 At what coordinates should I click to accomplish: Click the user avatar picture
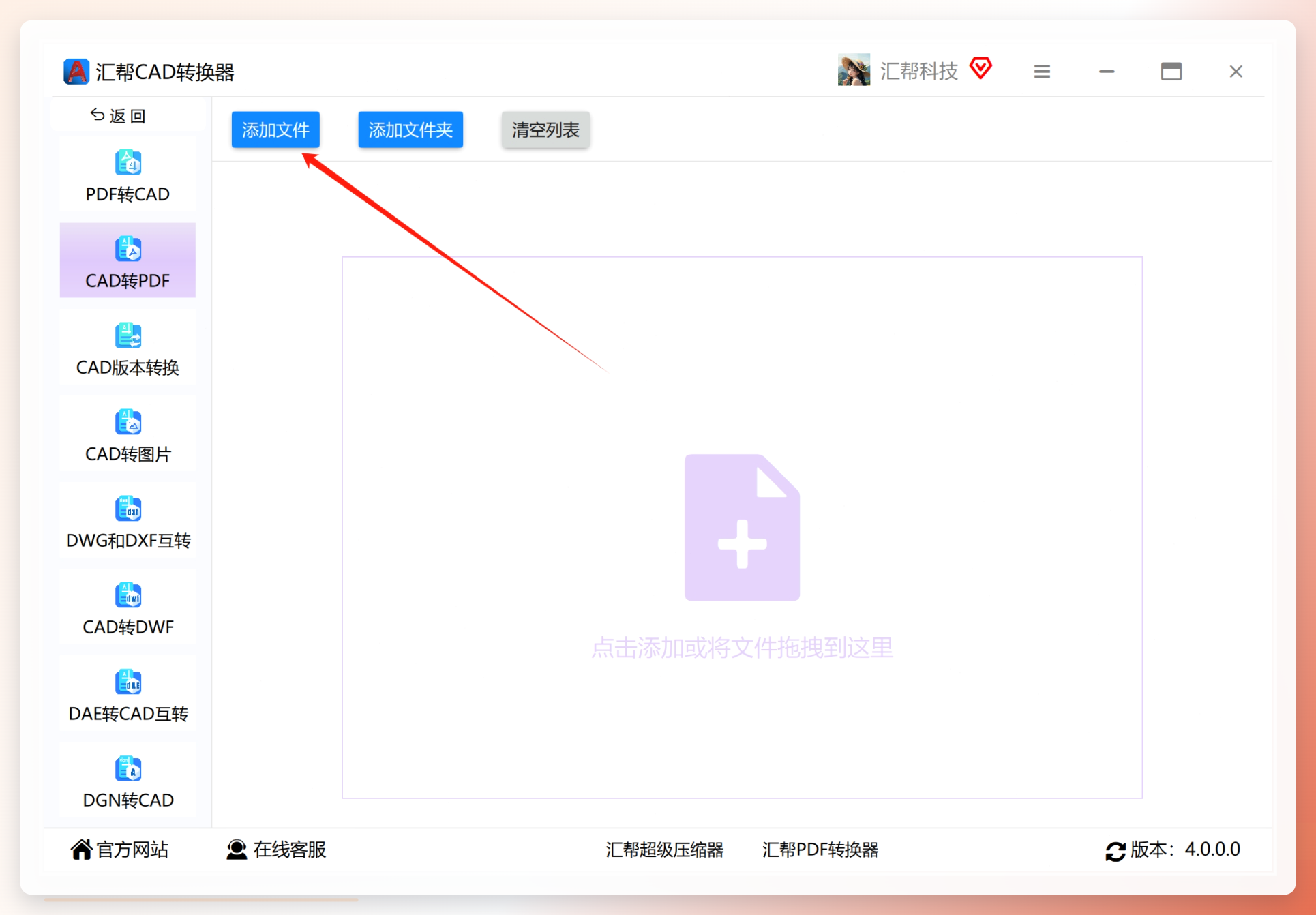point(854,70)
